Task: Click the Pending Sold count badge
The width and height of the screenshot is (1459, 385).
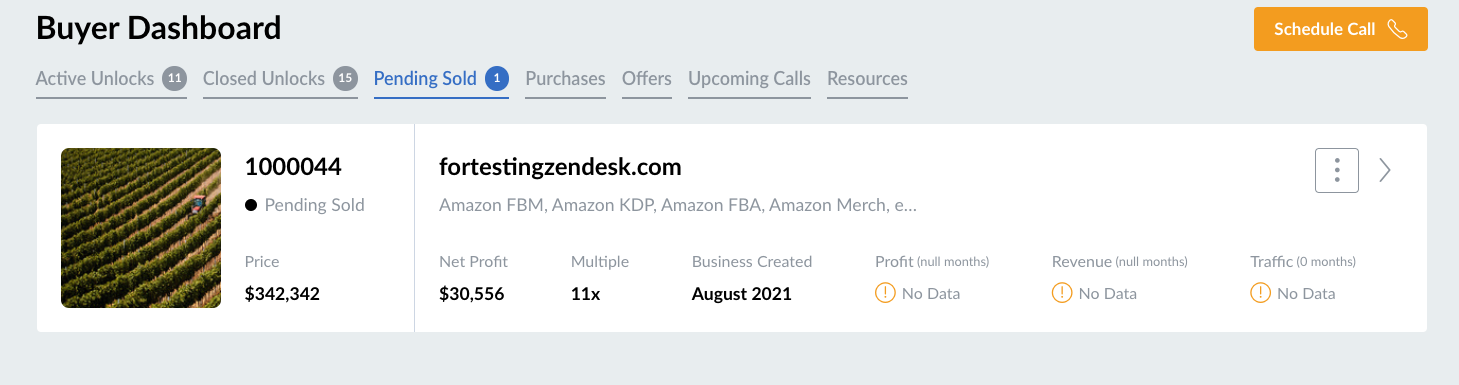Action: point(497,78)
